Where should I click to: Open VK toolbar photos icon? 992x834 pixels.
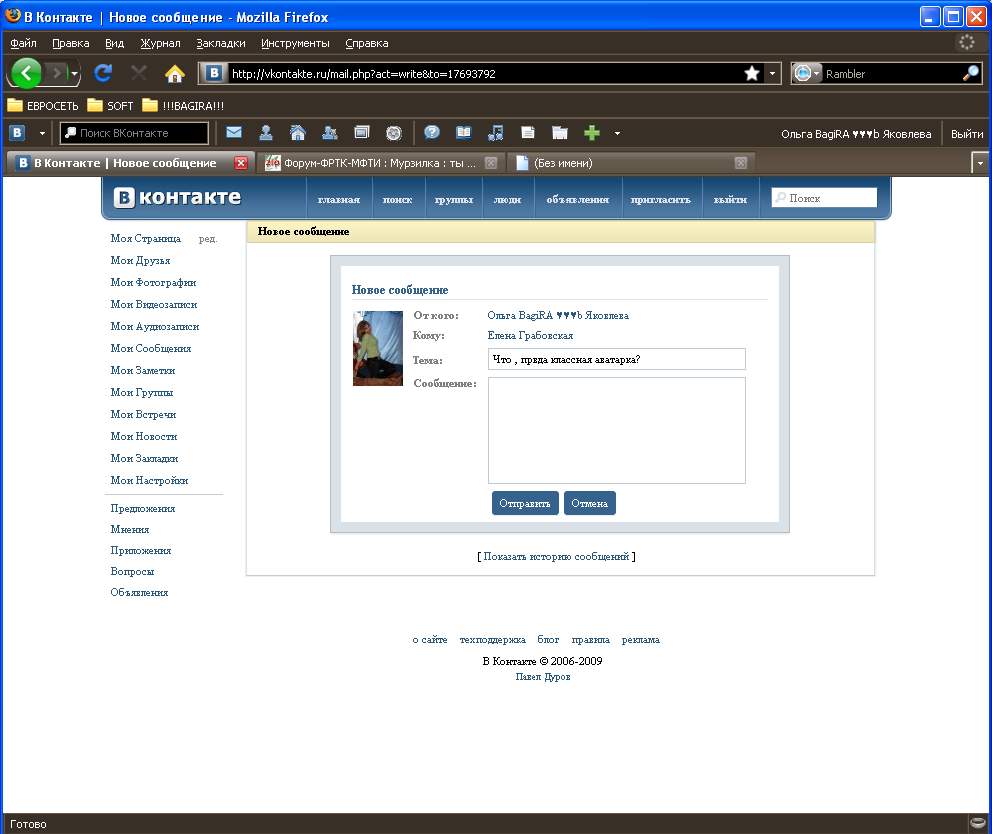click(x=362, y=133)
